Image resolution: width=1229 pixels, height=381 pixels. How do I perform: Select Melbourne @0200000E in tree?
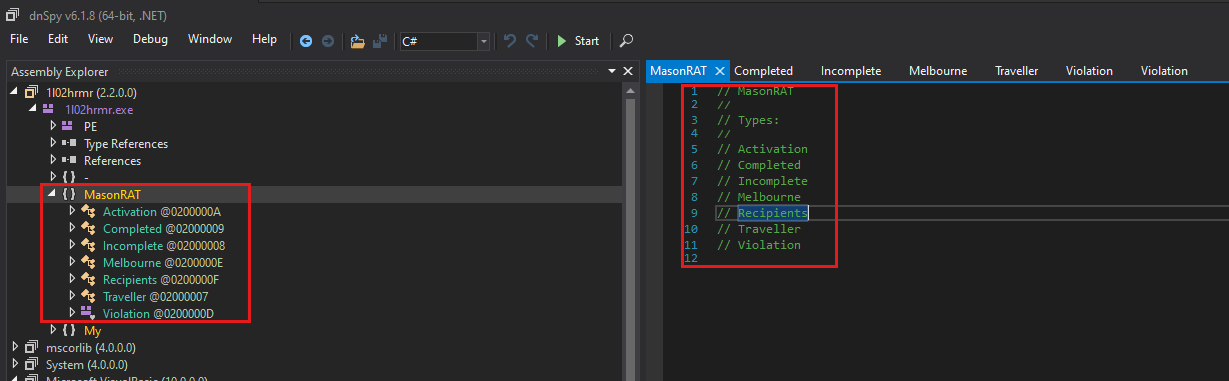pyautogui.click(x=163, y=262)
